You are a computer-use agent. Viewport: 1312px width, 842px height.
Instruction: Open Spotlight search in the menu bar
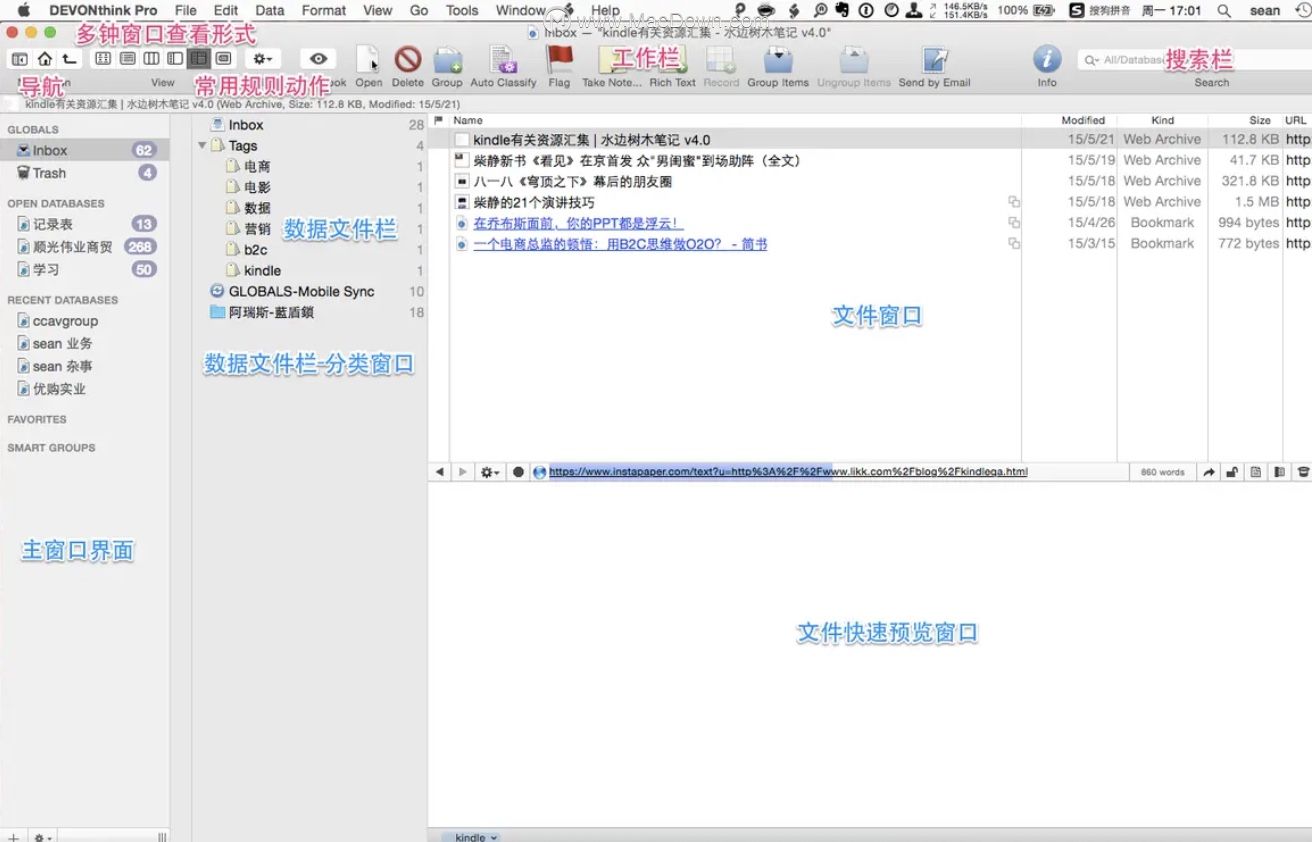point(1224,10)
